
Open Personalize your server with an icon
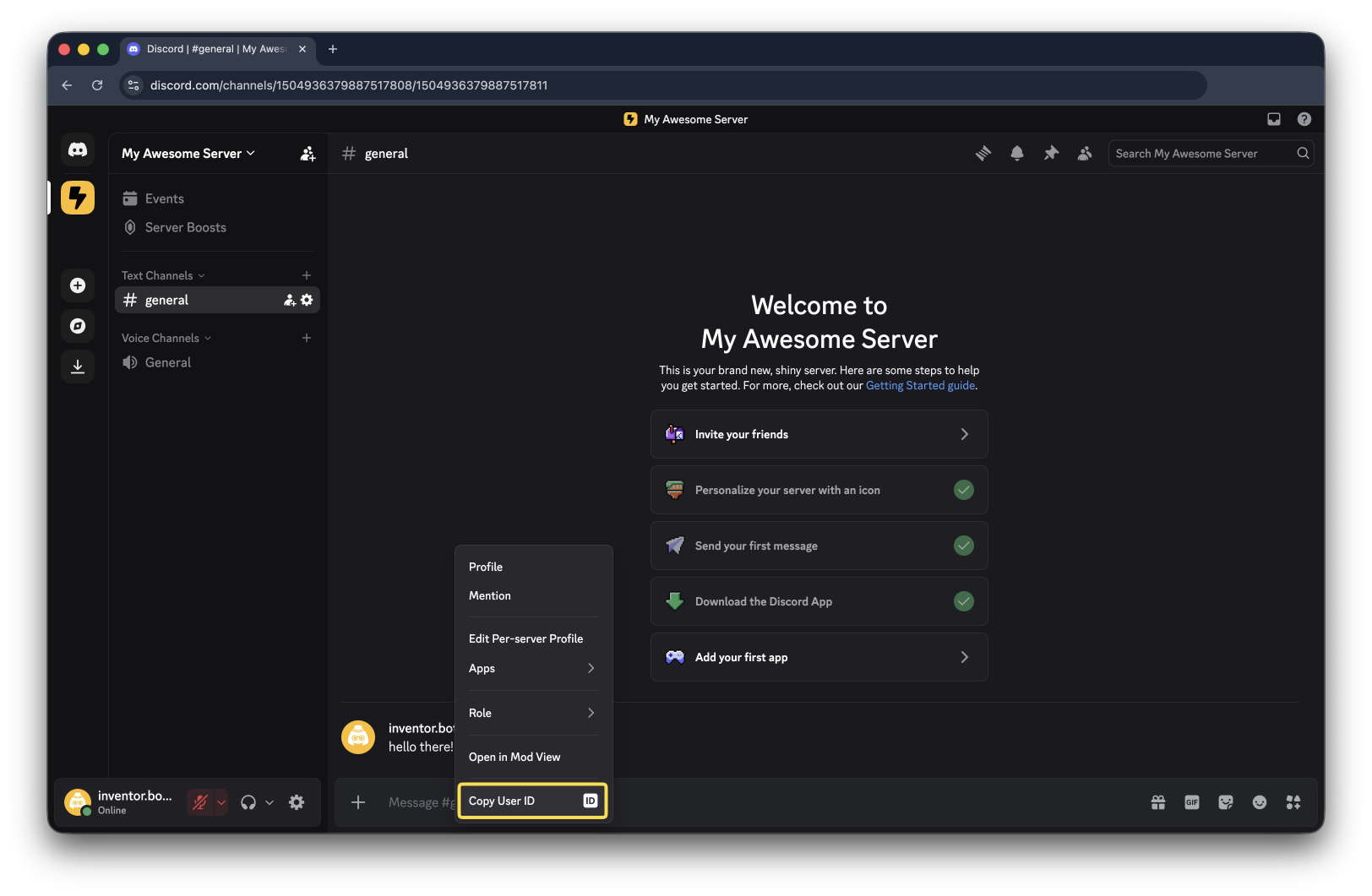coord(819,490)
